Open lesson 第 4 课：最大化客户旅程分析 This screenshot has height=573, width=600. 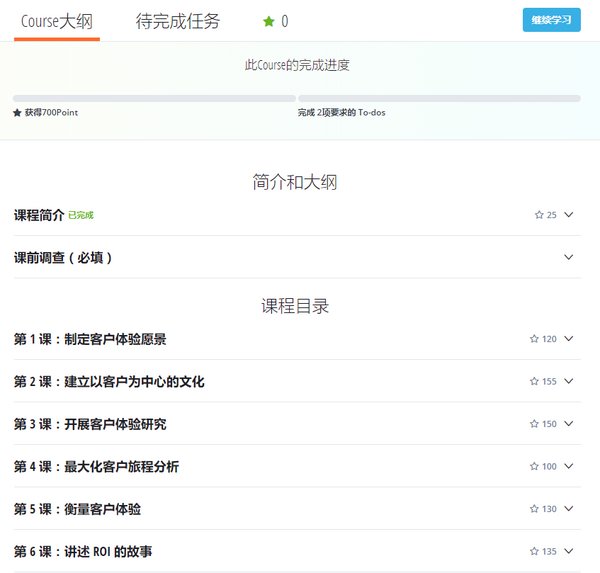click(96, 467)
